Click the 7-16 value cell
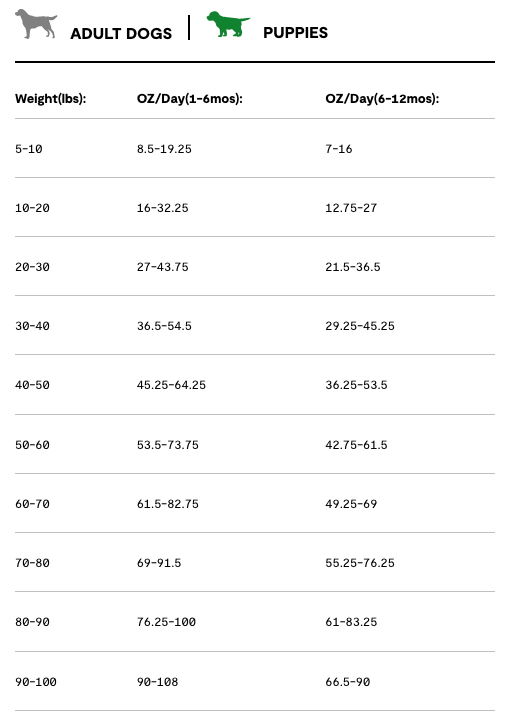 pos(338,149)
